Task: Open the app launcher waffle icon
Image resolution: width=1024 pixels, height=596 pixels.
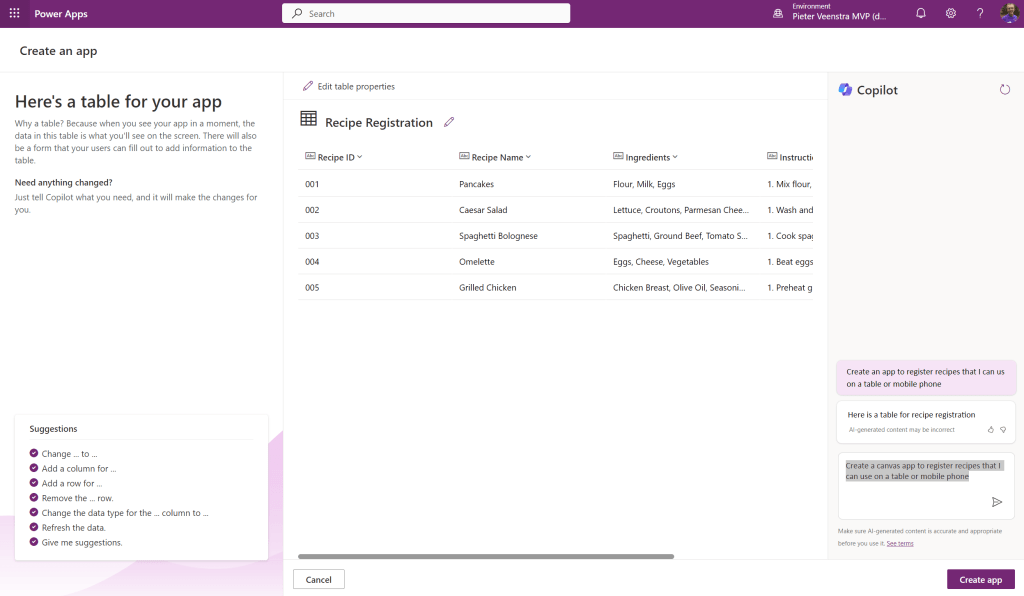Action: tap(14, 13)
